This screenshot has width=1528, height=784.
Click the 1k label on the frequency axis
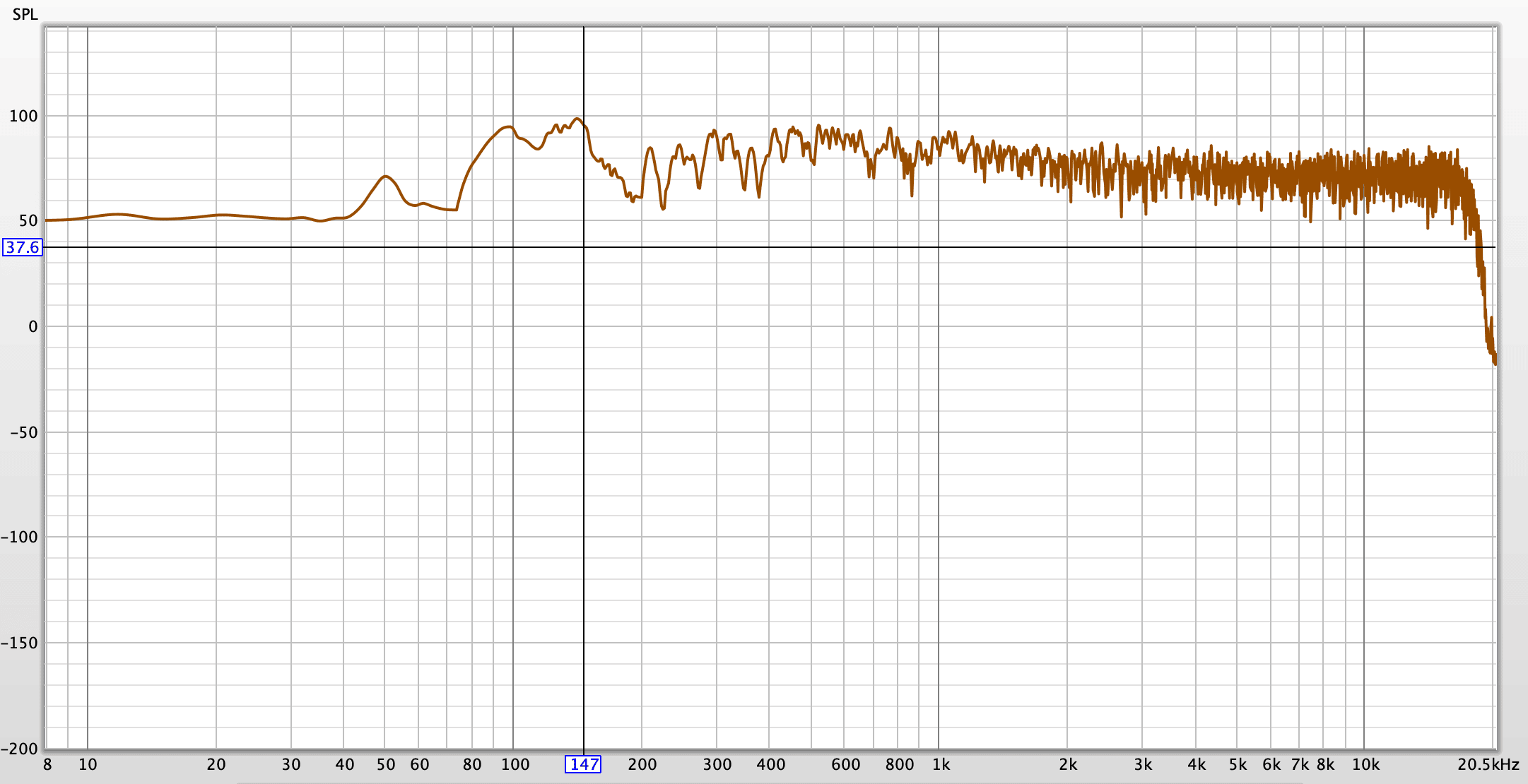[x=941, y=764]
